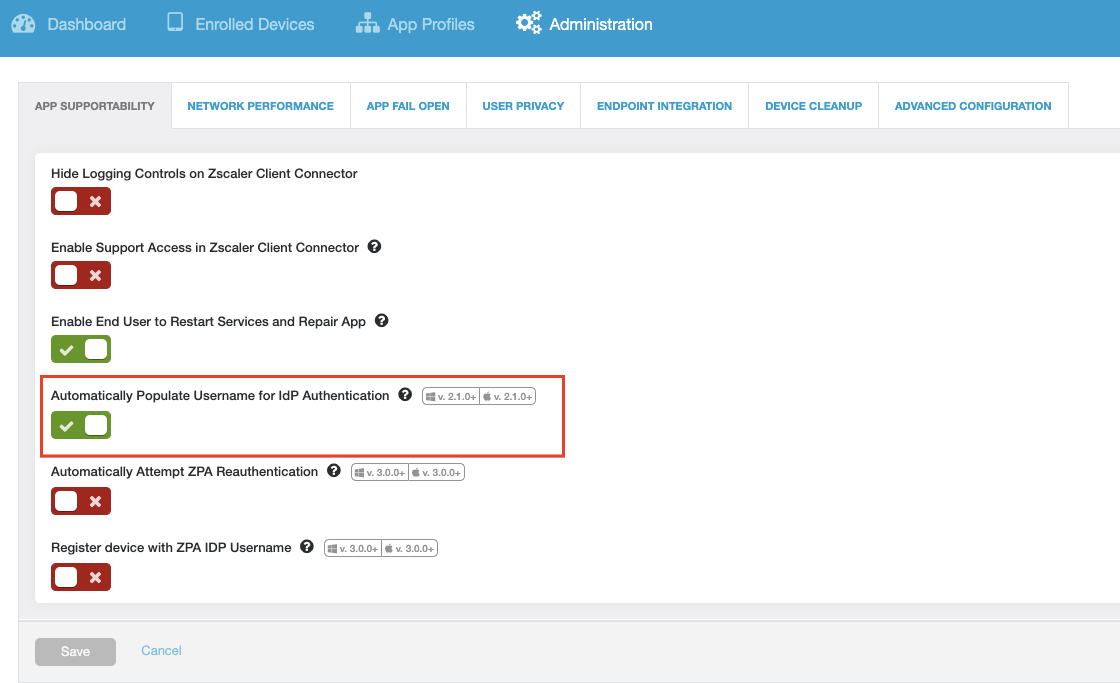1120x683 pixels.
Task: Open help for Enable Support Access setting
Action: (373, 246)
